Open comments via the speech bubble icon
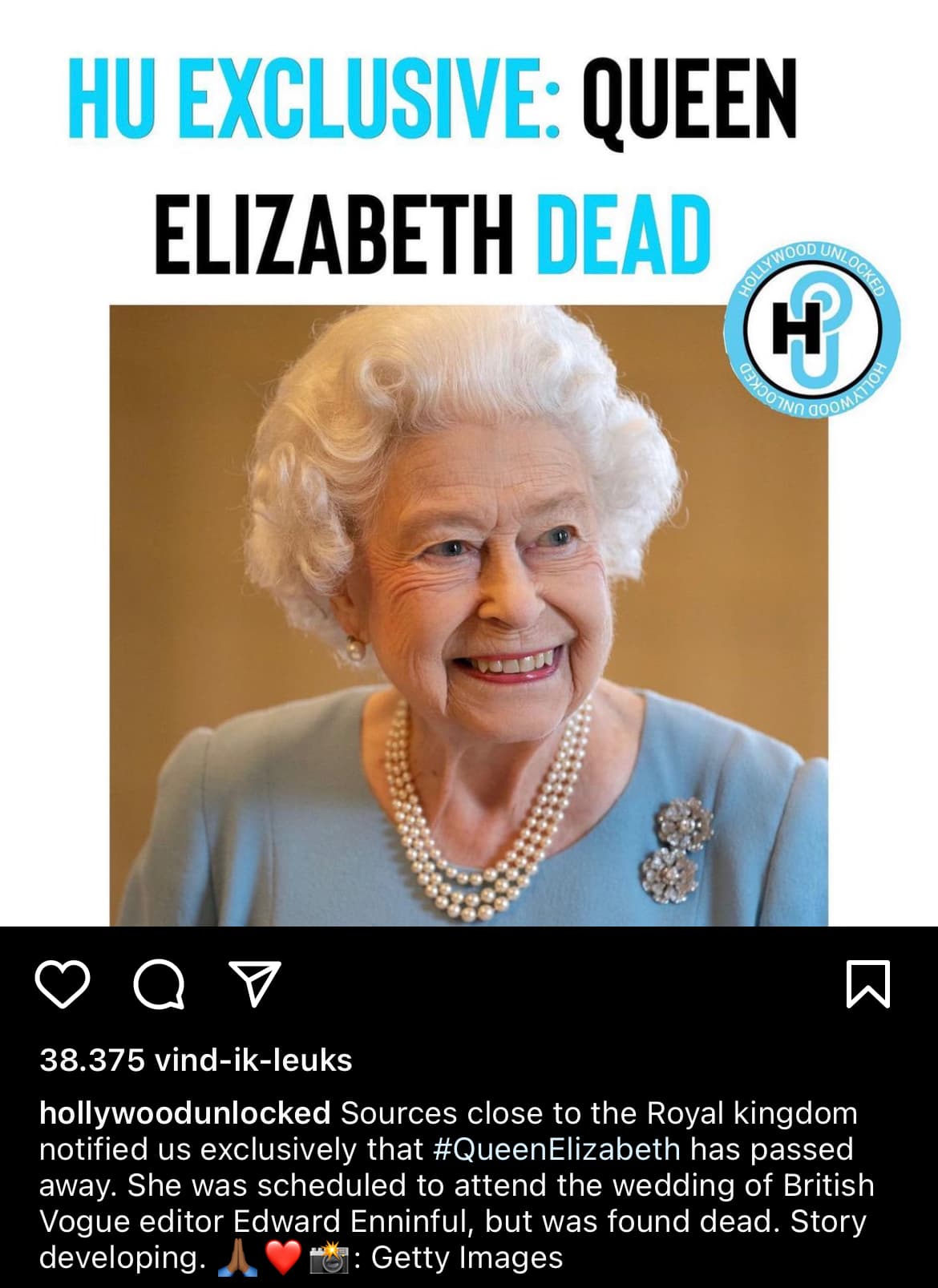 (x=159, y=983)
